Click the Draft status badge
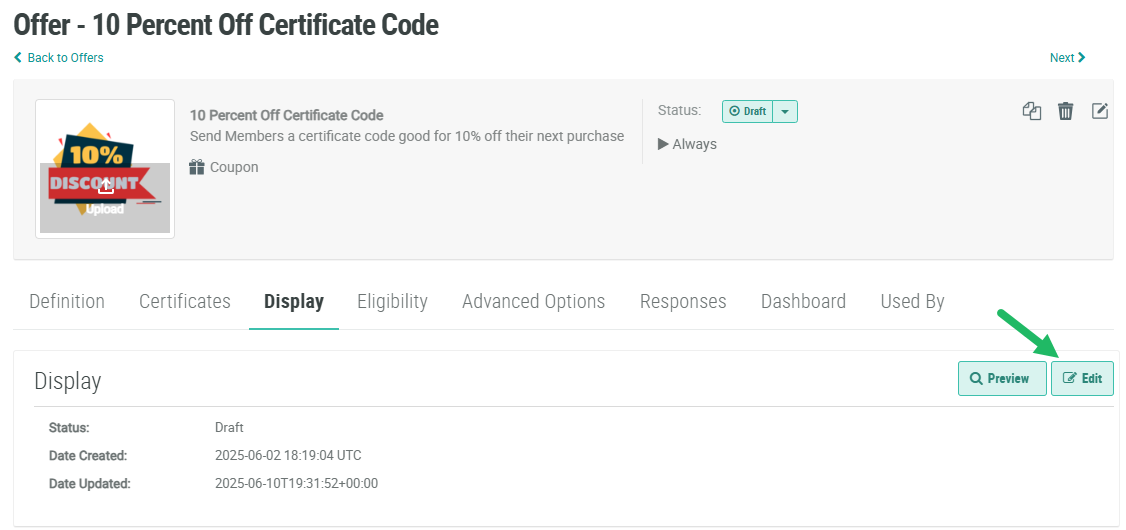 tap(748, 112)
